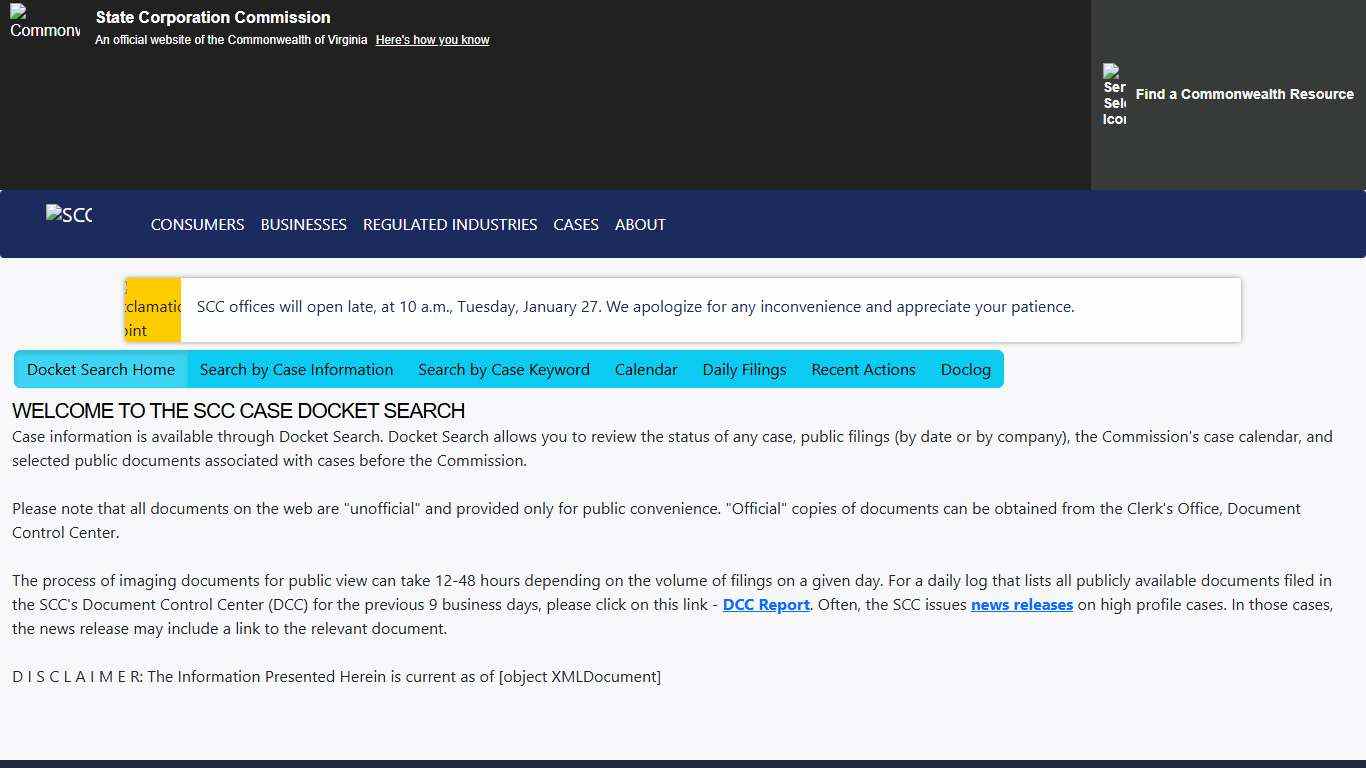Open the BUSINESSES menu
This screenshot has height=768, width=1366.
(303, 224)
